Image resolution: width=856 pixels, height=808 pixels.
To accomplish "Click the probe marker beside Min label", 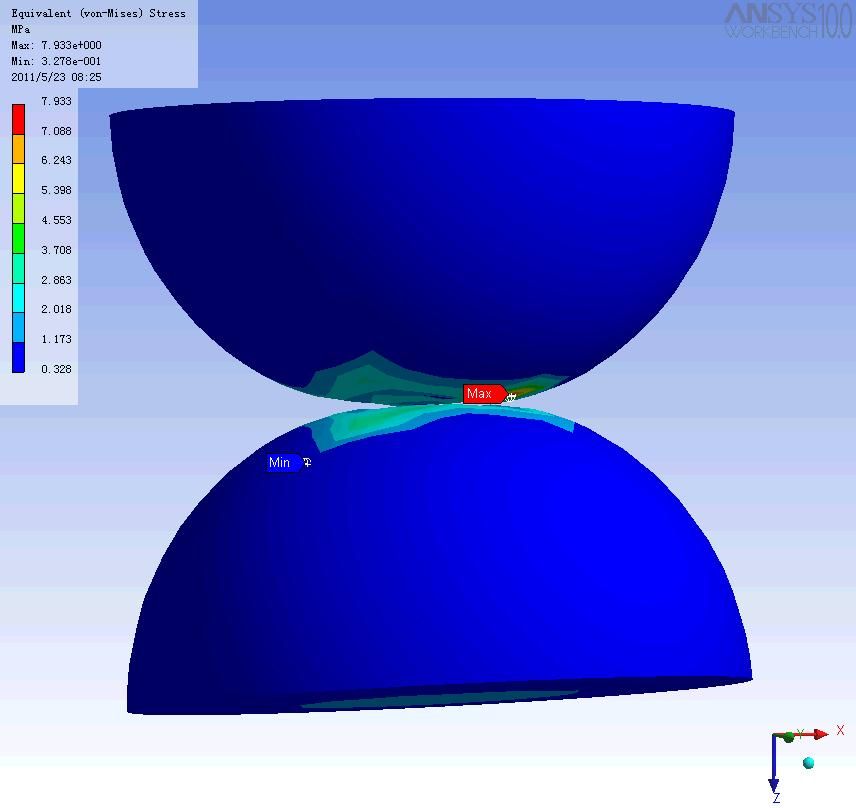I will (307, 462).
